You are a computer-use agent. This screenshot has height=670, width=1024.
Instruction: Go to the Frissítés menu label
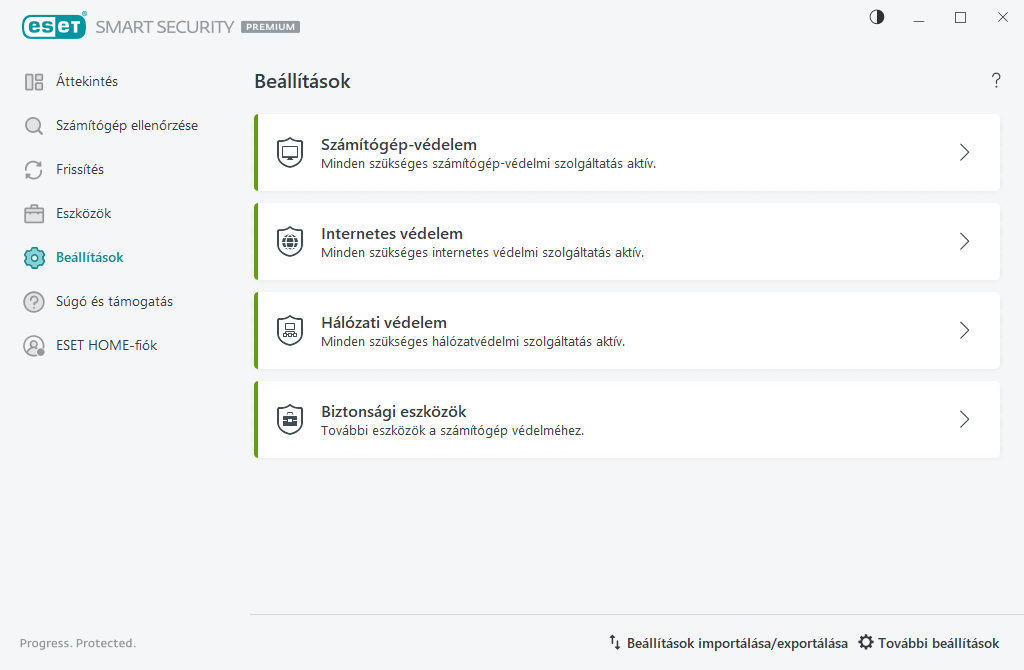(80, 170)
